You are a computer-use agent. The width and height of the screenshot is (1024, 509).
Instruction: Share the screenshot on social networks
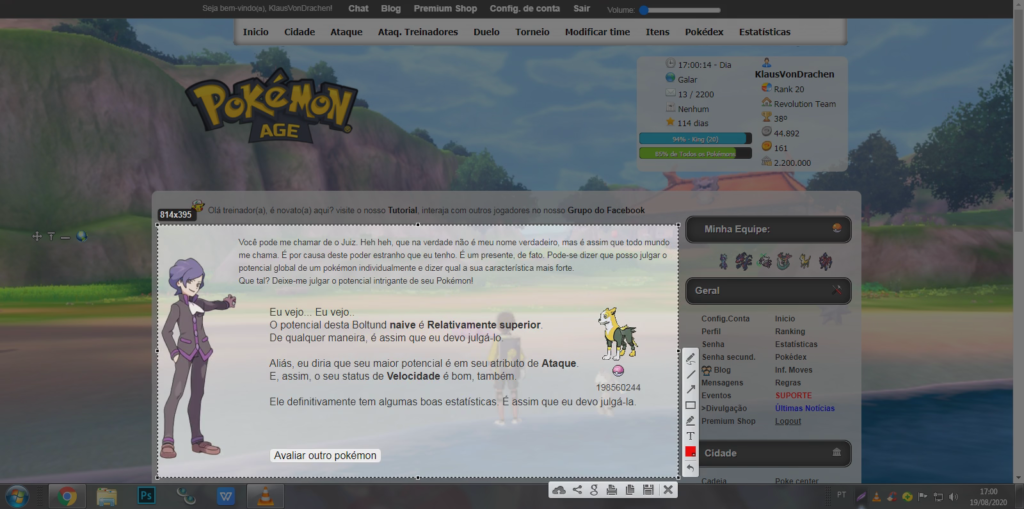[577, 490]
